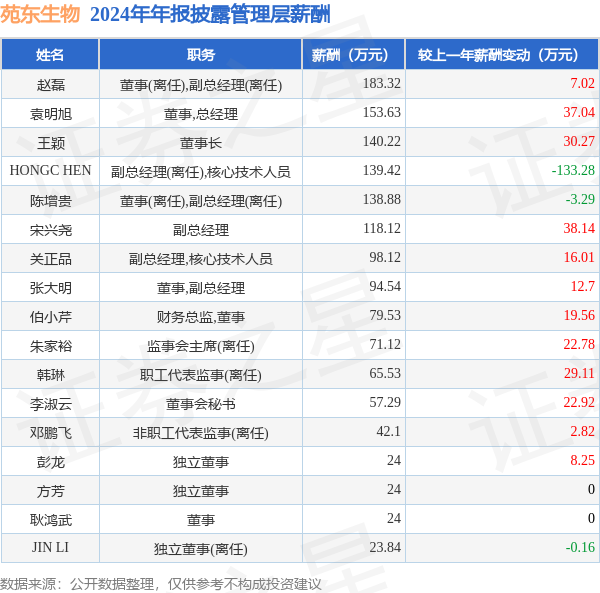Select the name 方芳

51,491
